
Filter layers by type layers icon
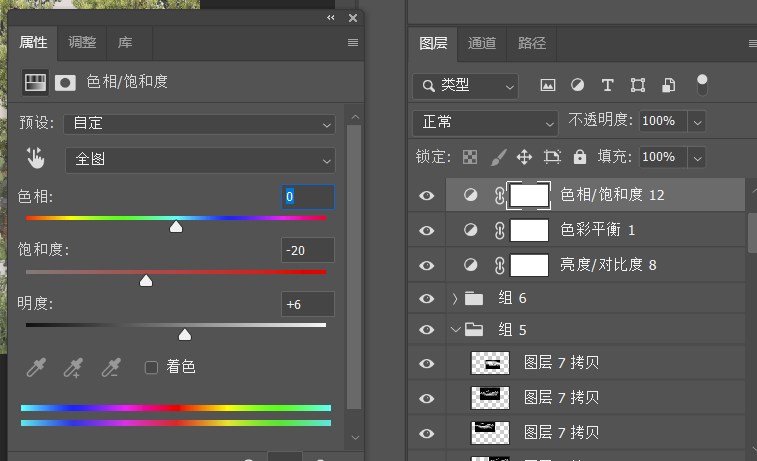pyautogui.click(x=607, y=85)
